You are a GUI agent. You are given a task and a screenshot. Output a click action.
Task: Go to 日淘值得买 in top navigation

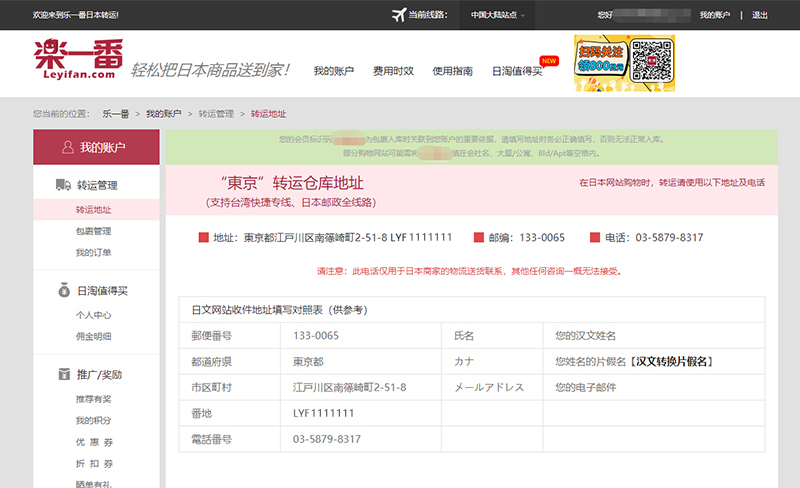pyautogui.click(x=517, y=71)
